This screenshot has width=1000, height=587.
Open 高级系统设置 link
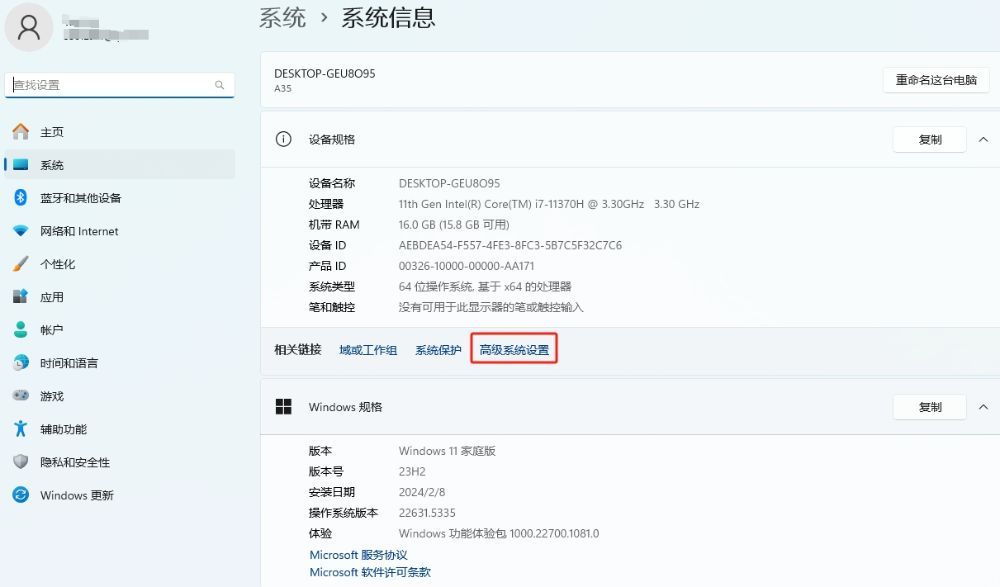pos(514,350)
